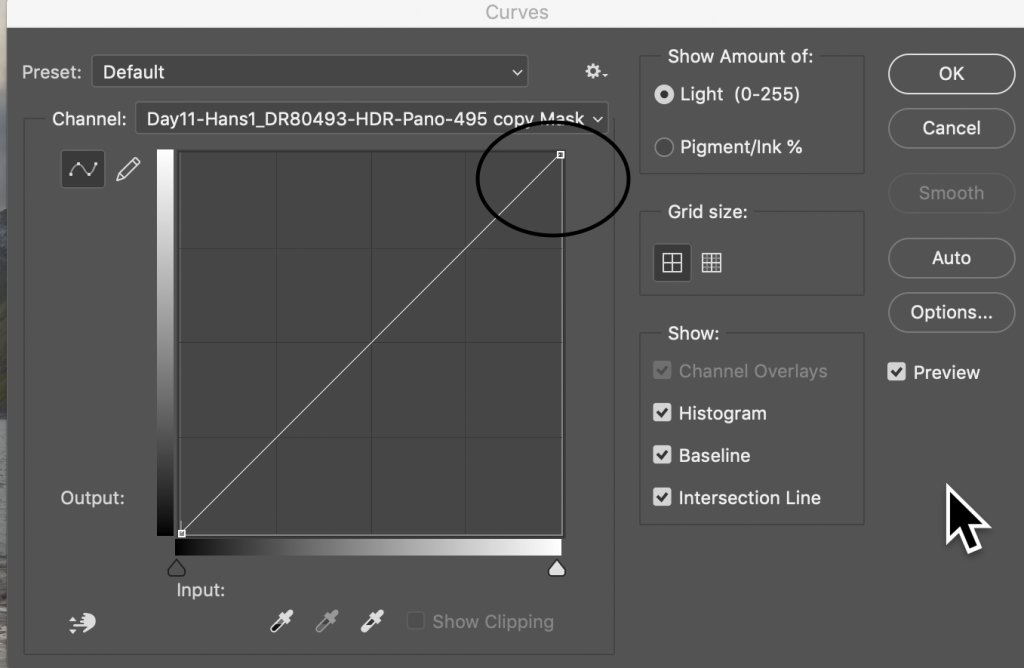Select the Light (0-255) radio option
Screen dimensions: 1024x668
[664, 95]
